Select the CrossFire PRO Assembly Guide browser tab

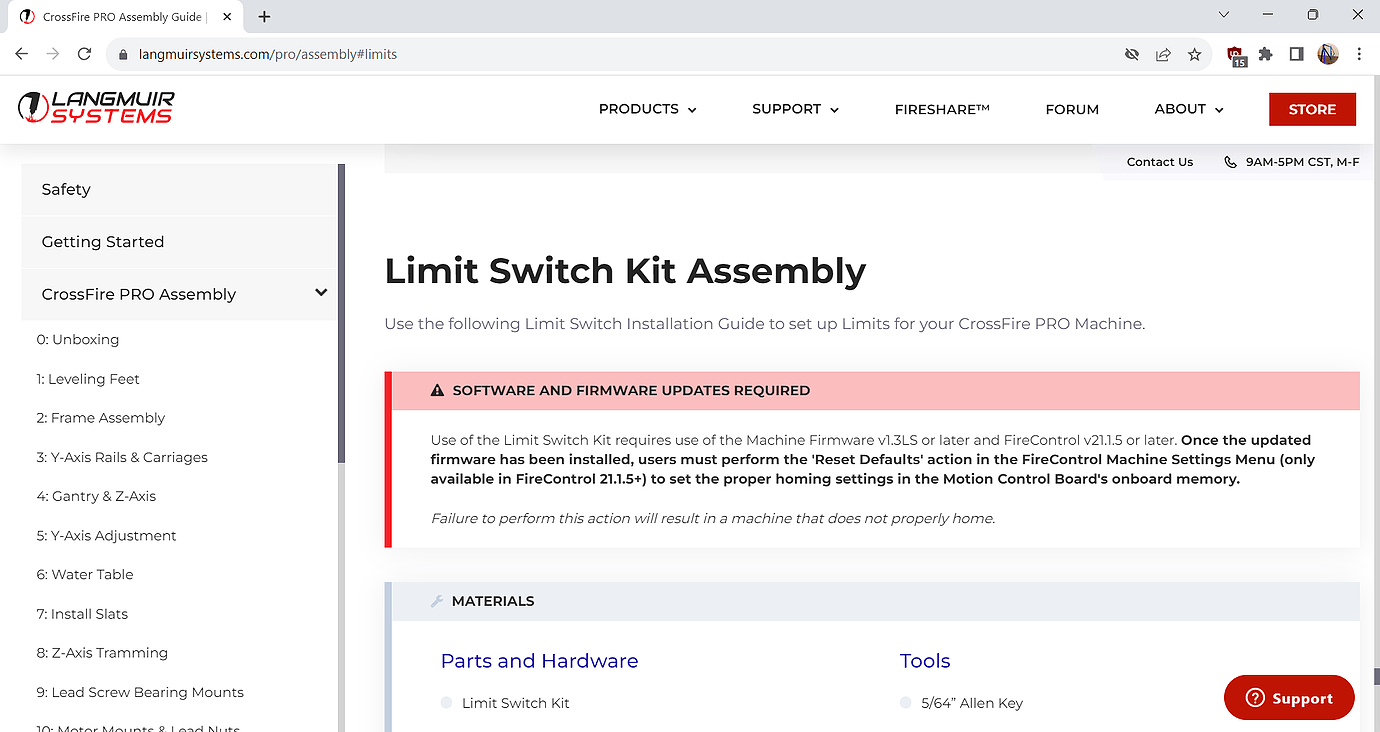point(125,16)
